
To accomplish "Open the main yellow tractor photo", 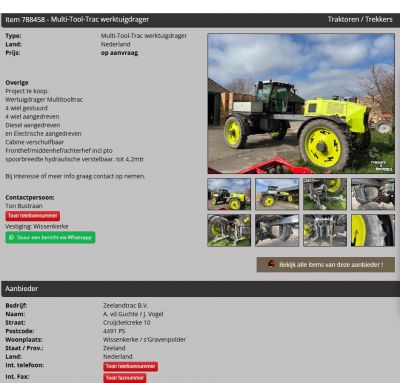I will click(301, 103).
